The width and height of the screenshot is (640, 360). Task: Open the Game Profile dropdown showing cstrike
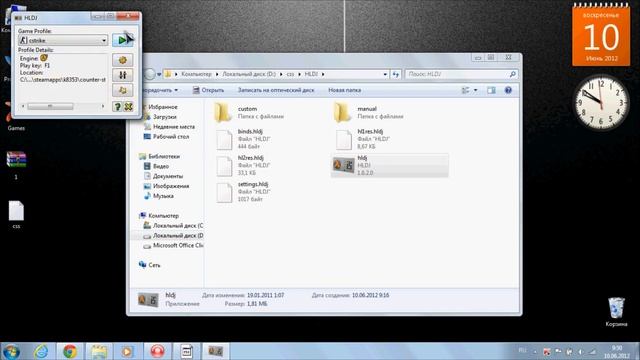click(x=63, y=40)
